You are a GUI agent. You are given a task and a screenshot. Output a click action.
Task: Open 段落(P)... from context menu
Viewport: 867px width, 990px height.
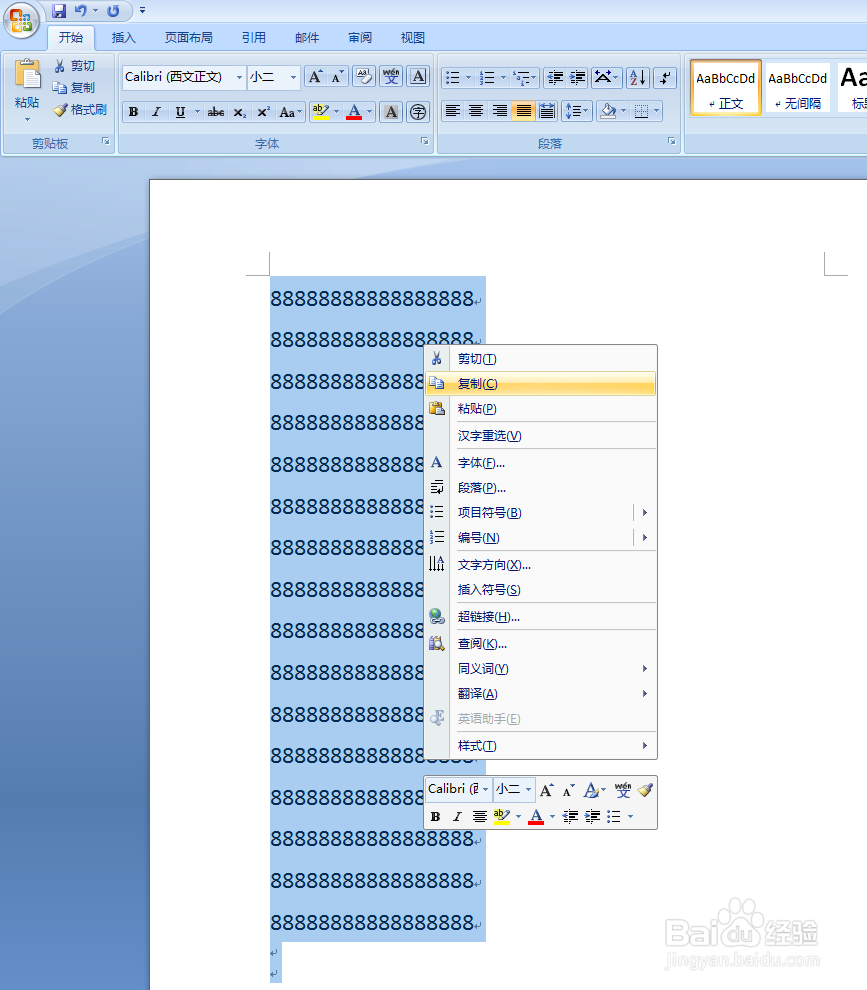point(541,487)
